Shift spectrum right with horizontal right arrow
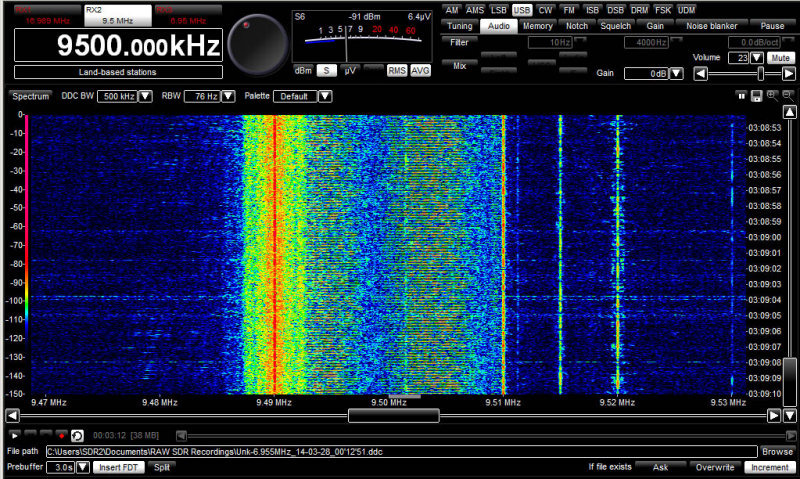 coord(773,416)
